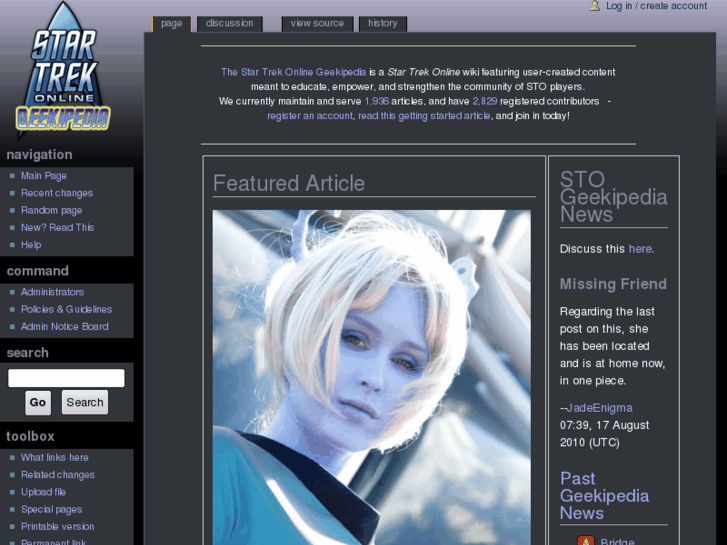The image size is (727, 545).
Task: Click the Star Trek Online Geekipedia logo
Action: [x=63, y=71]
